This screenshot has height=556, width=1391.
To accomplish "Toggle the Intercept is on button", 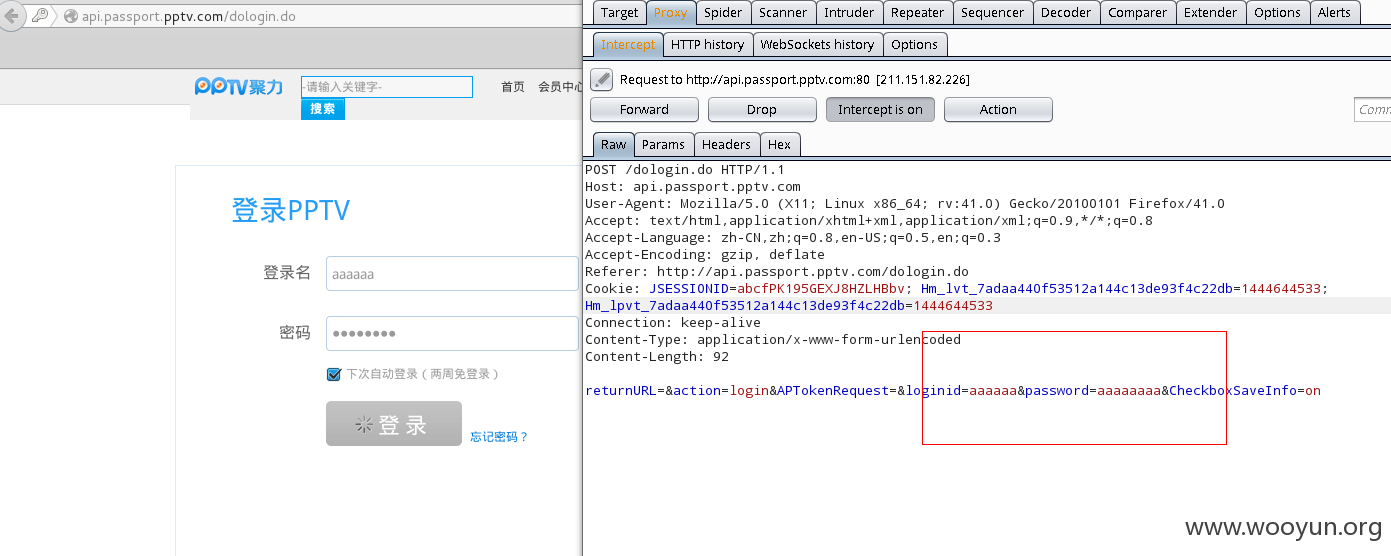I will [x=880, y=110].
